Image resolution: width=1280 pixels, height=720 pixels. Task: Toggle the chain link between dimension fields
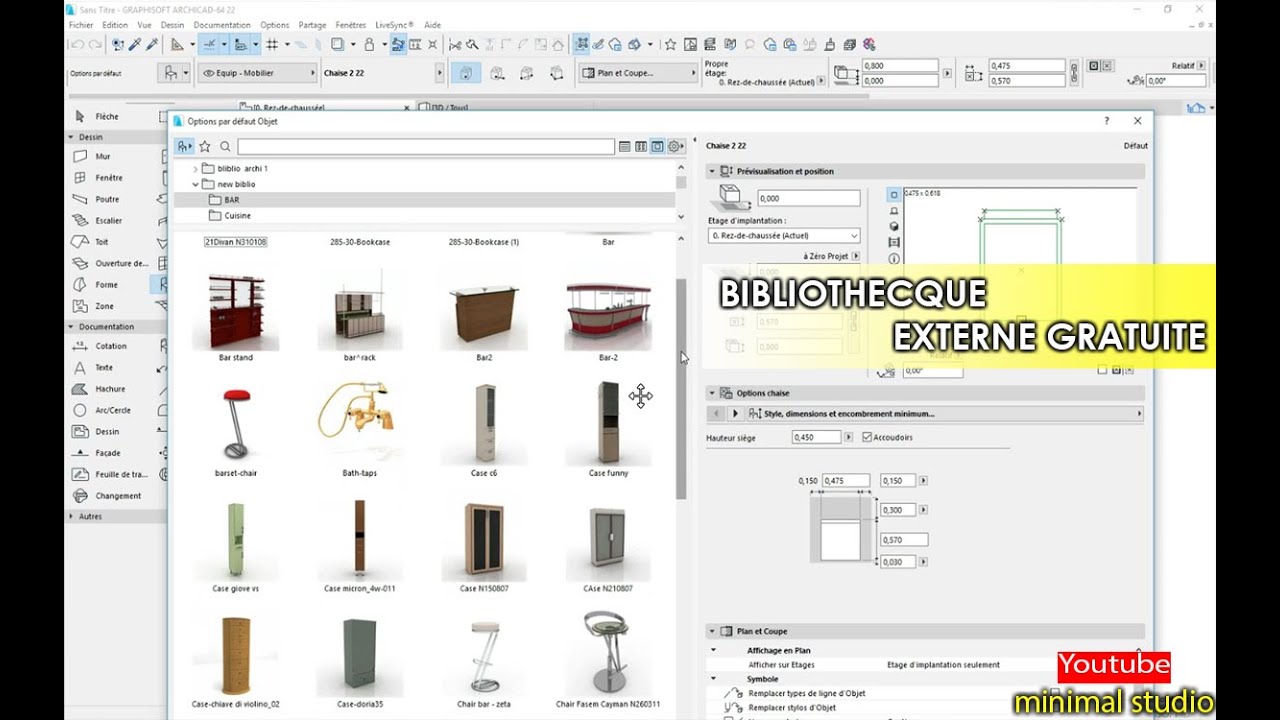pyautogui.click(x=1073, y=73)
